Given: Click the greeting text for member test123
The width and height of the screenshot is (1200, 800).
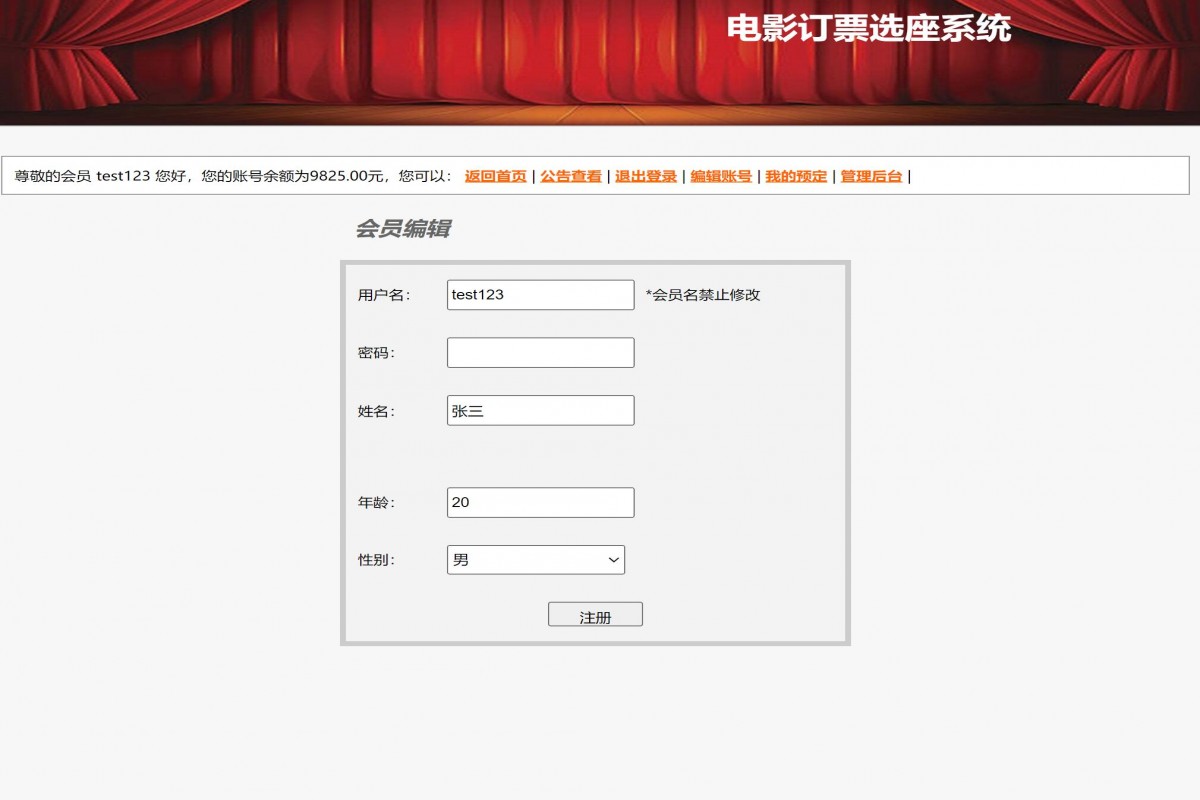Looking at the screenshot, I should [100, 176].
